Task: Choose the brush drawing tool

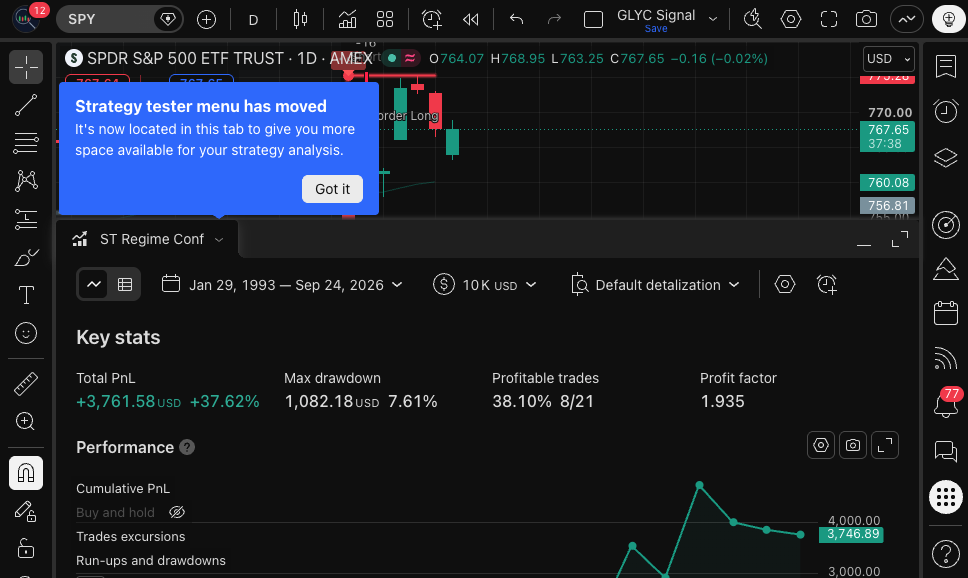Action: 26,257
